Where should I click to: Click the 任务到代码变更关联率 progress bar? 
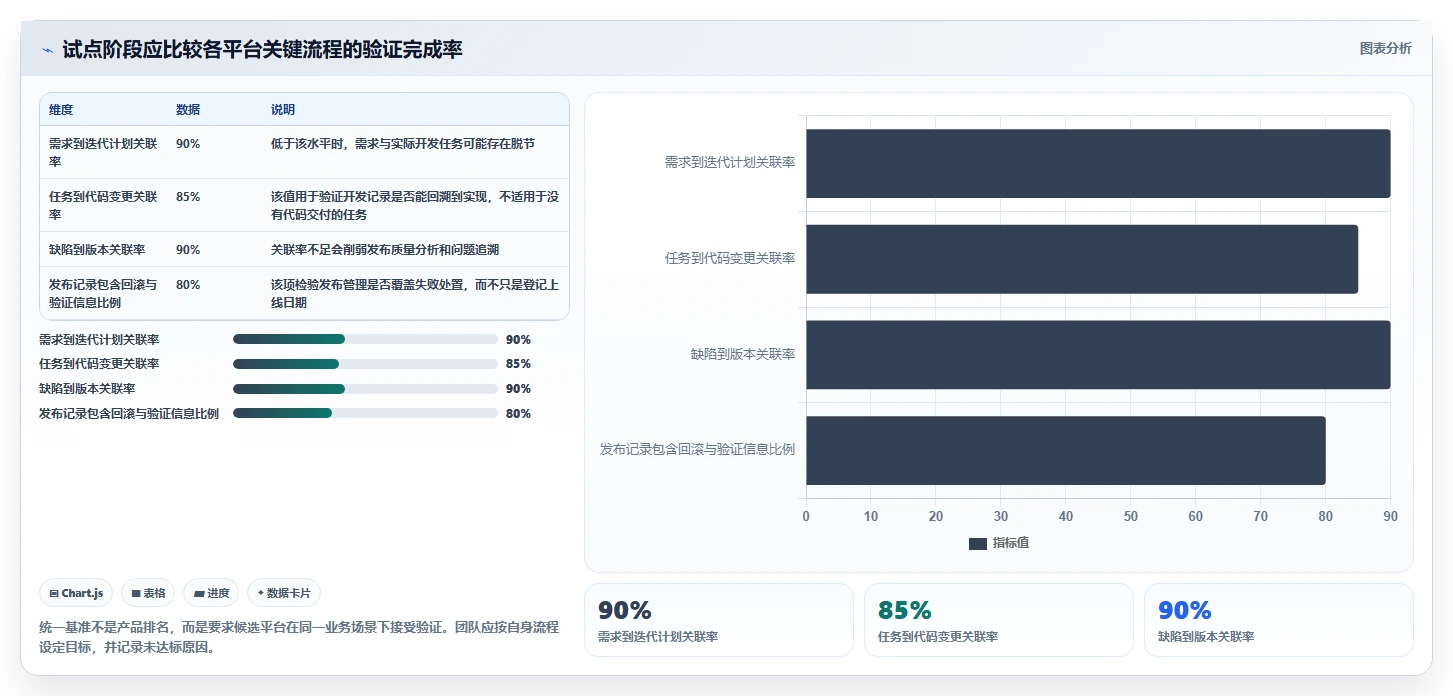coord(365,364)
